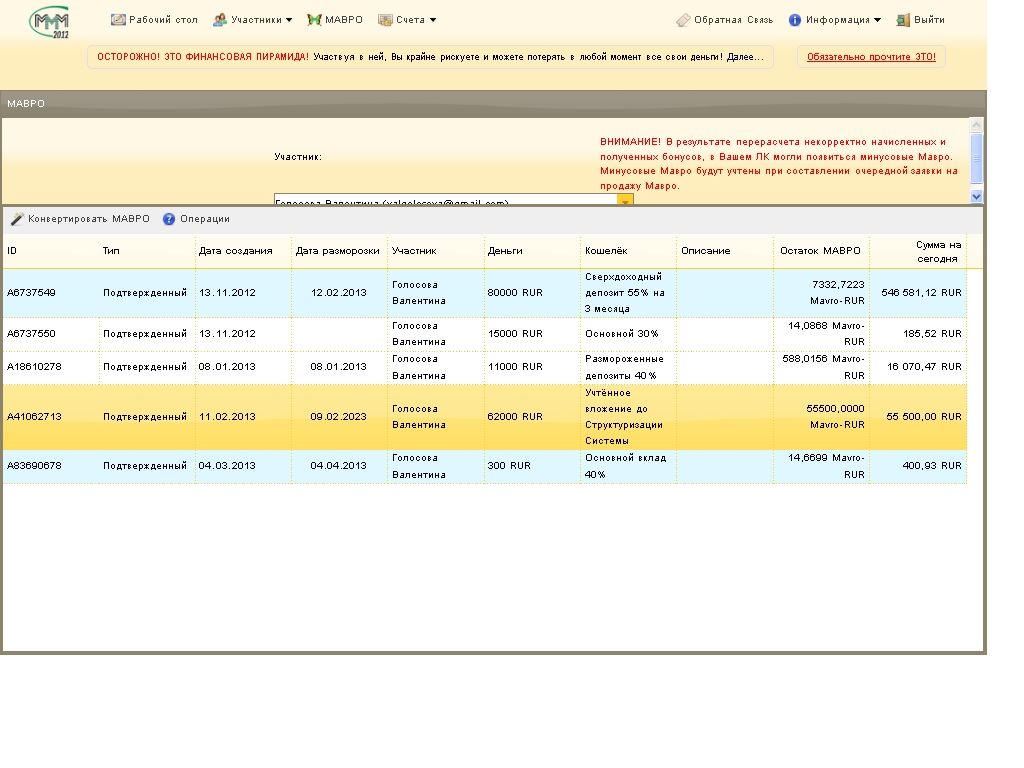Click the Основной вклад 40% cell
The height and width of the screenshot is (768, 1024).
tap(628, 466)
